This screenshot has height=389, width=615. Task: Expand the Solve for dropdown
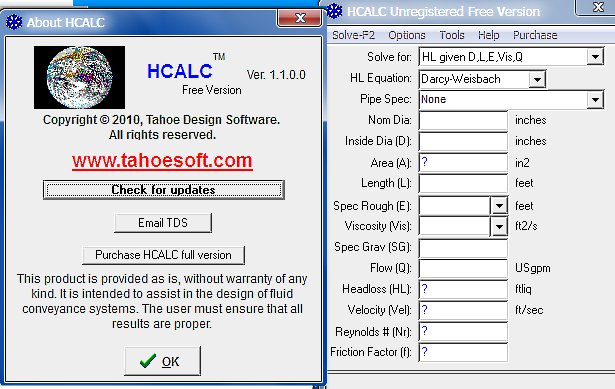coord(595,57)
